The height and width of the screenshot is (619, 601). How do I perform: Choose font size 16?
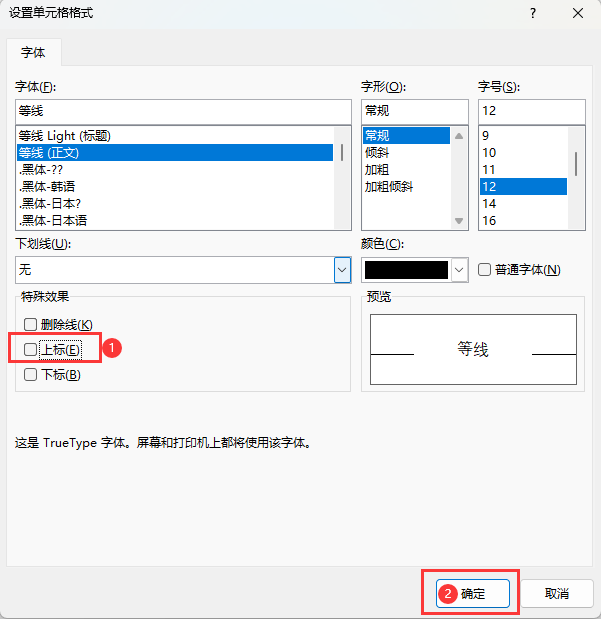[523, 220]
